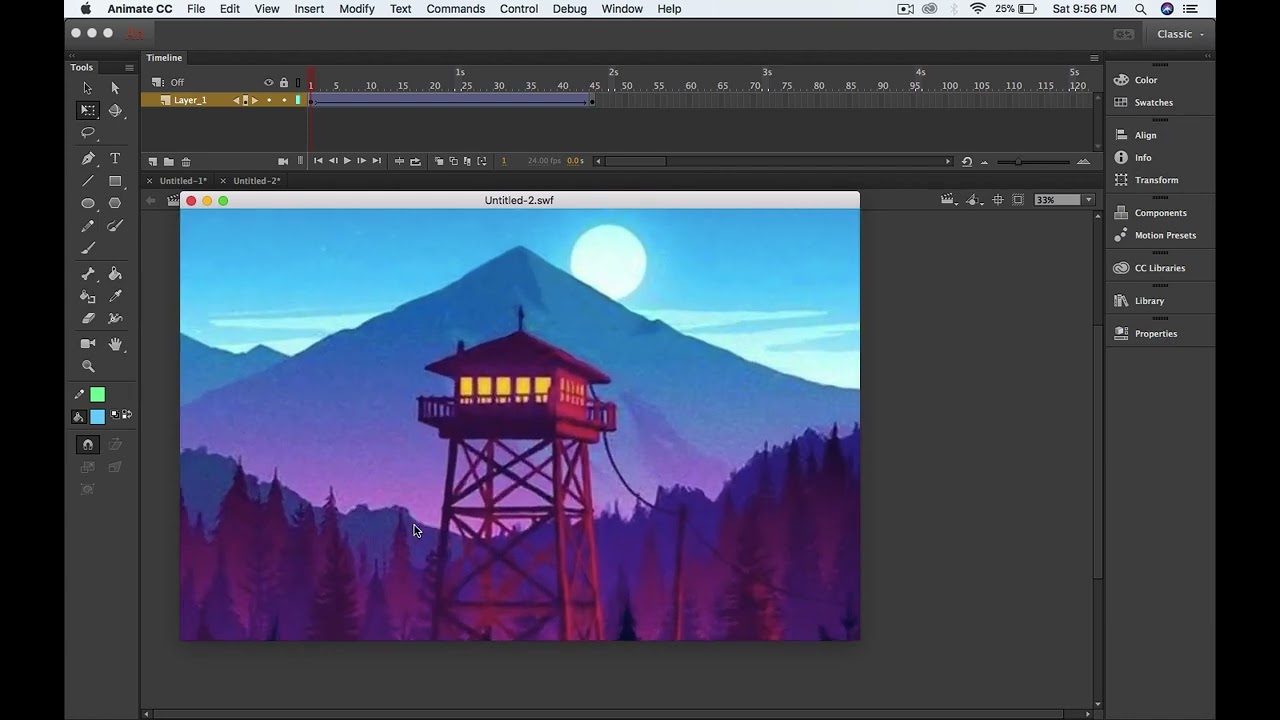The height and width of the screenshot is (720, 1280).
Task: Select the Rectangle tool
Action: 115,181
